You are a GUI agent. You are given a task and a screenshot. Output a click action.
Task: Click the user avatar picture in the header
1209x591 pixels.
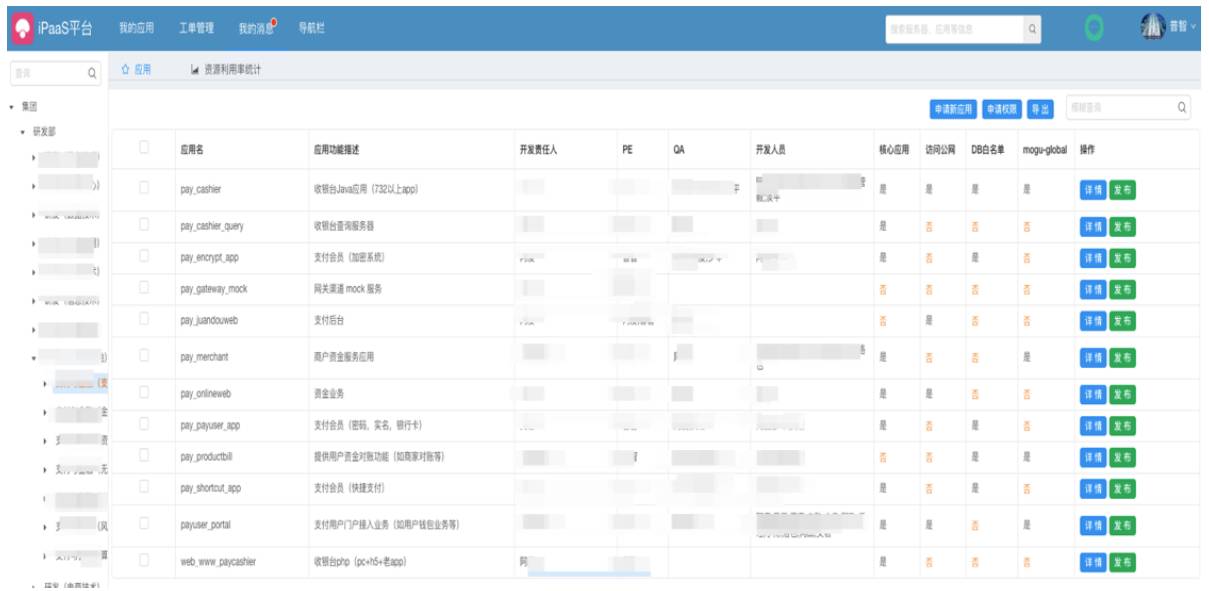pos(1153,28)
